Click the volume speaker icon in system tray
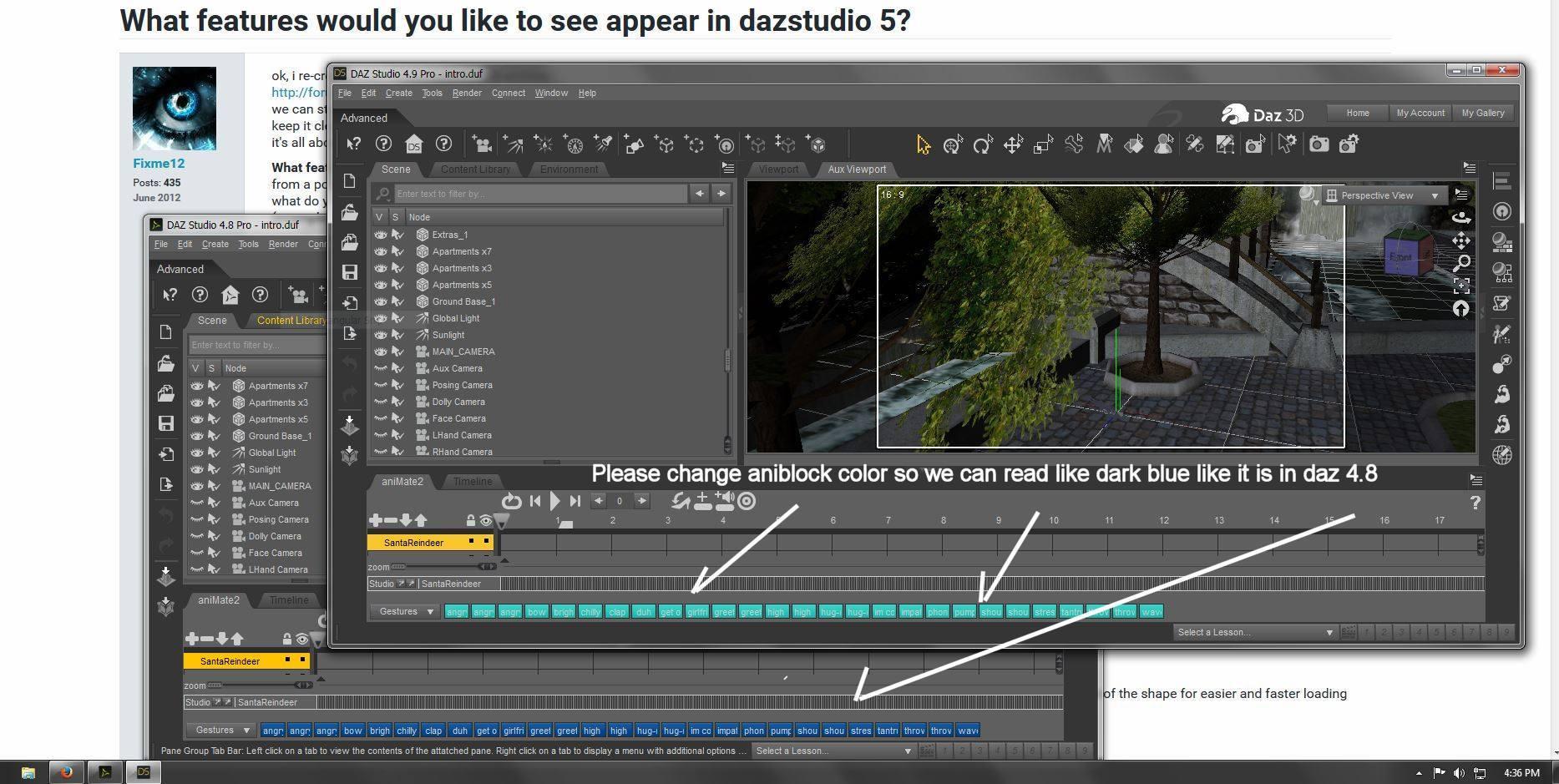Screen dimensions: 1559x784 (x=1459, y=773)
